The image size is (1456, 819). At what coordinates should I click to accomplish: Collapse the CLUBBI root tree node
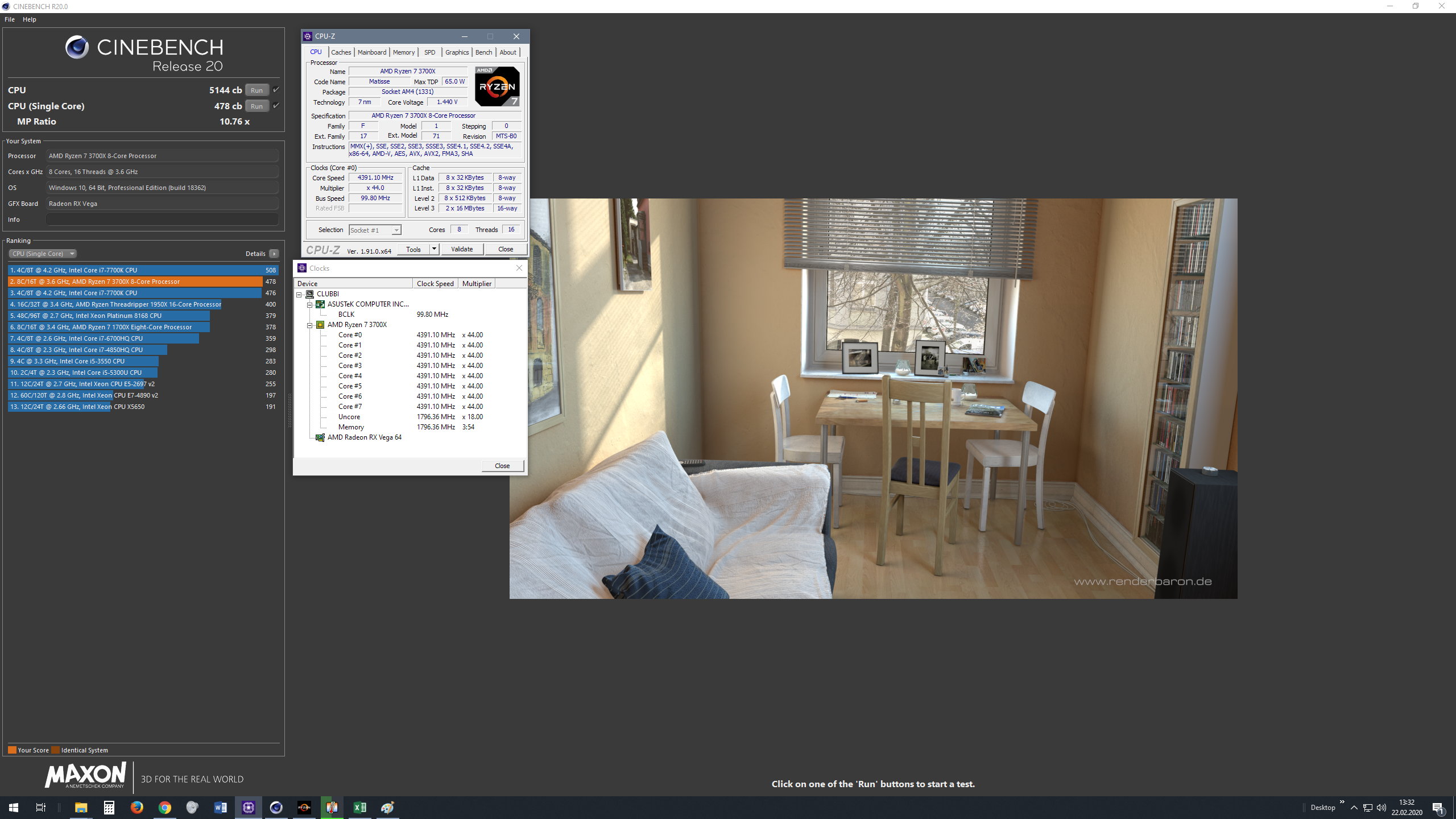click(299, 294)
